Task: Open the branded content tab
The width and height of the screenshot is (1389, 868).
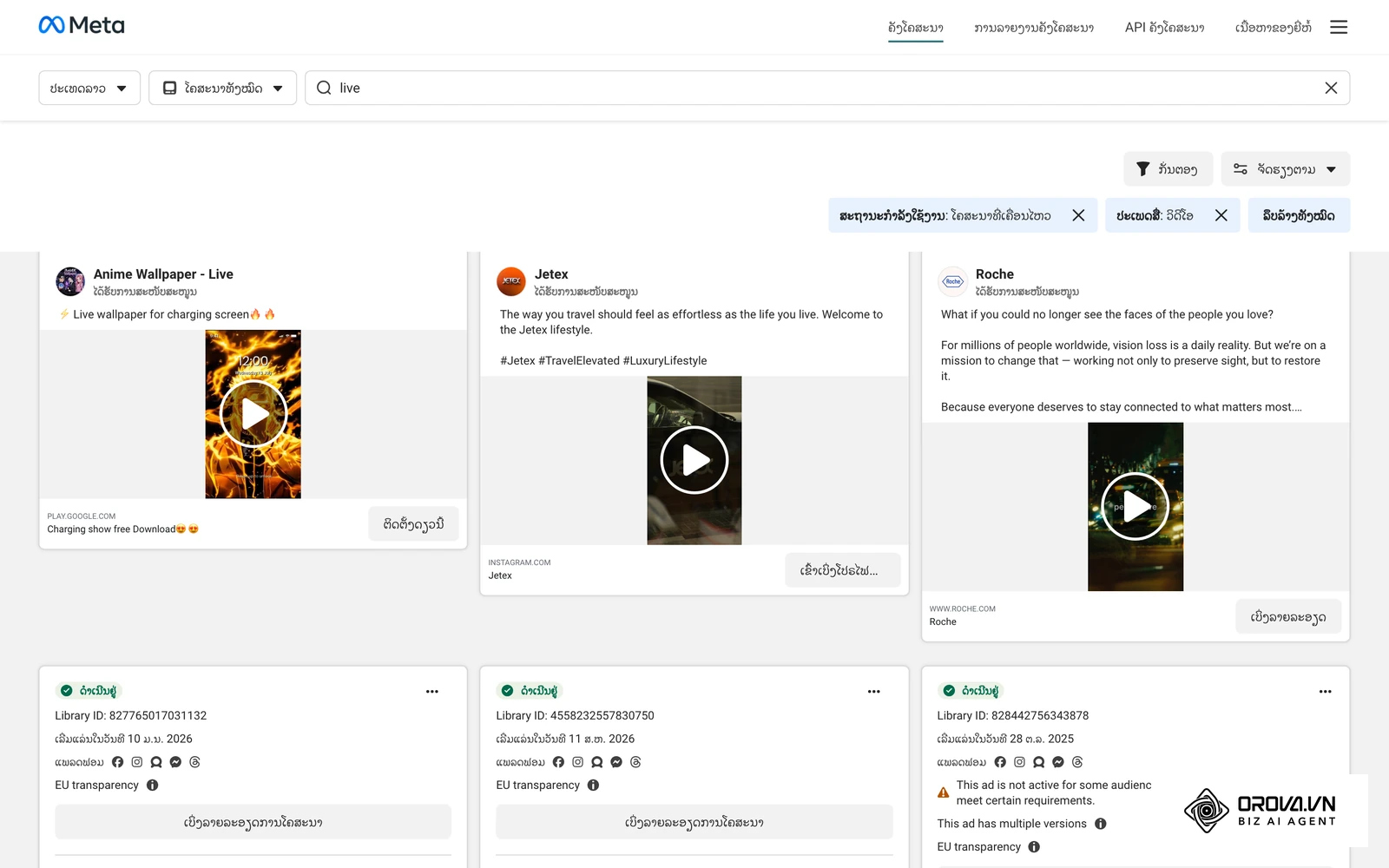Action: click(x=1273, y=28)
